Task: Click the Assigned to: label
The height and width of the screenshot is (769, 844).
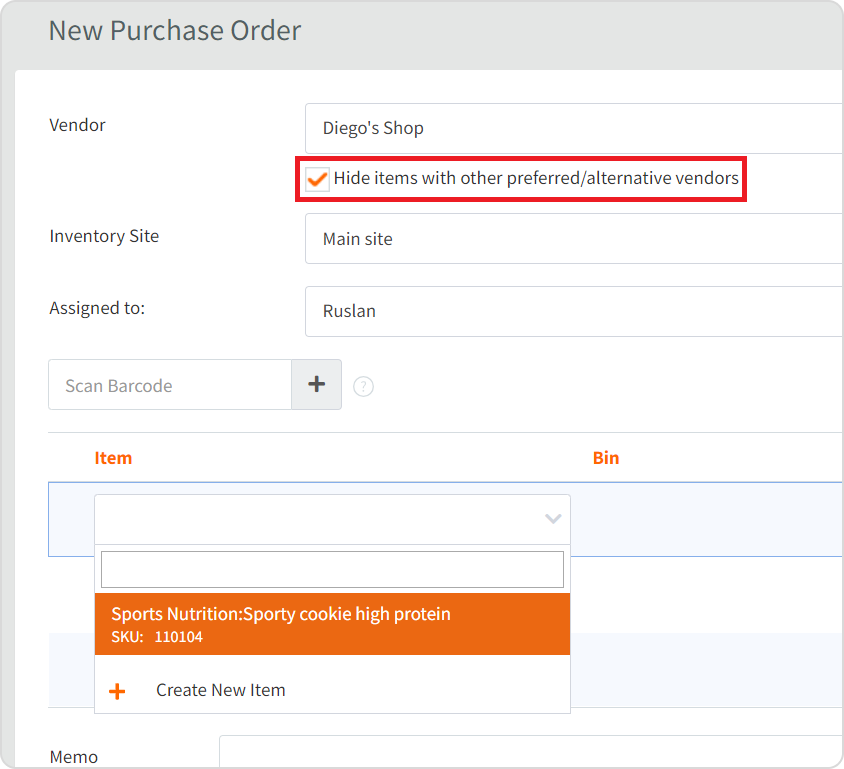Action: (97, 308)
